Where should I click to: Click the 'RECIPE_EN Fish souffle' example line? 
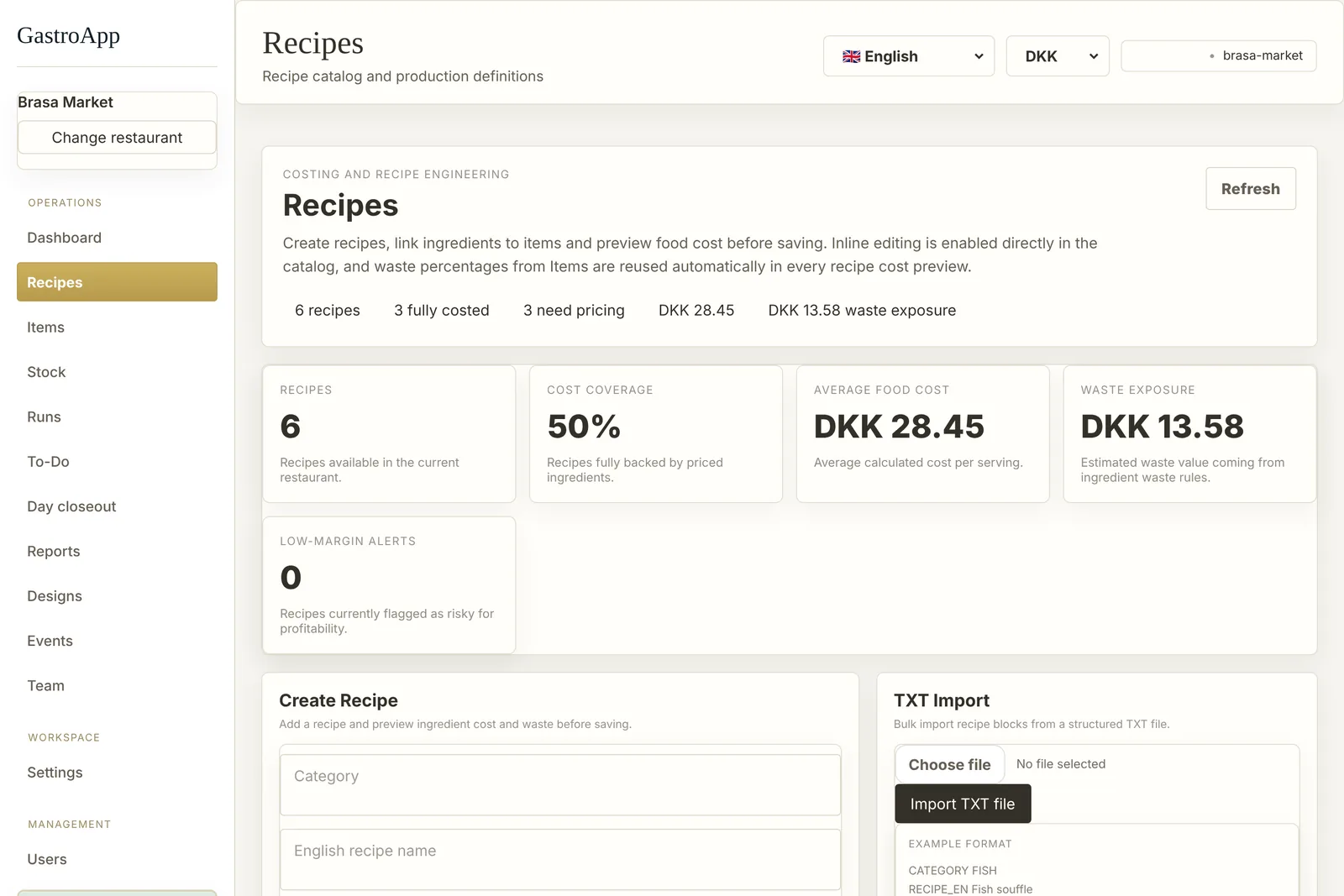970,889
